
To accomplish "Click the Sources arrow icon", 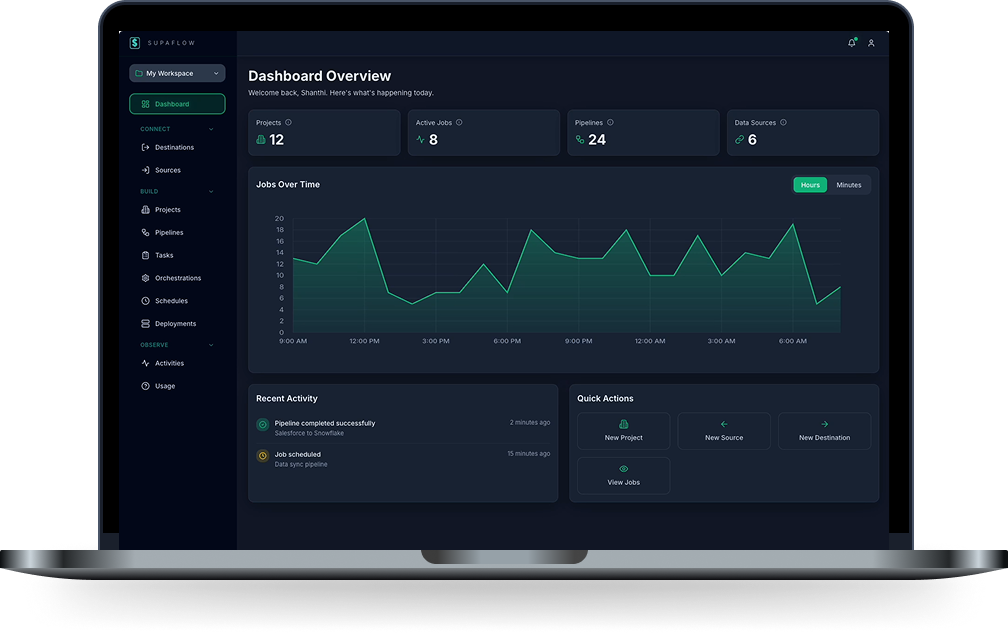I will pyautogui.click(x=145, y=170).
